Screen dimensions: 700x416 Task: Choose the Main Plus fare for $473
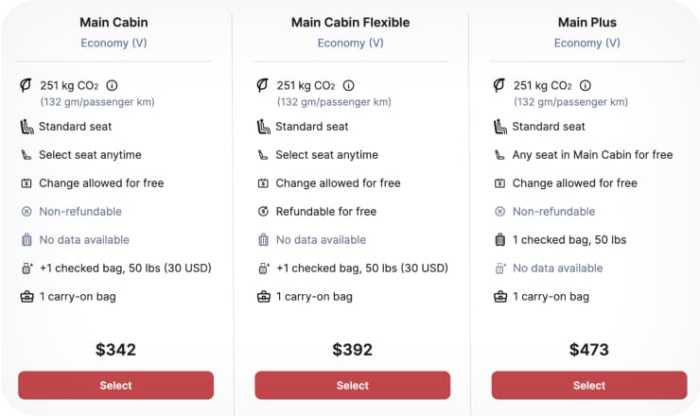click(589, 385)
